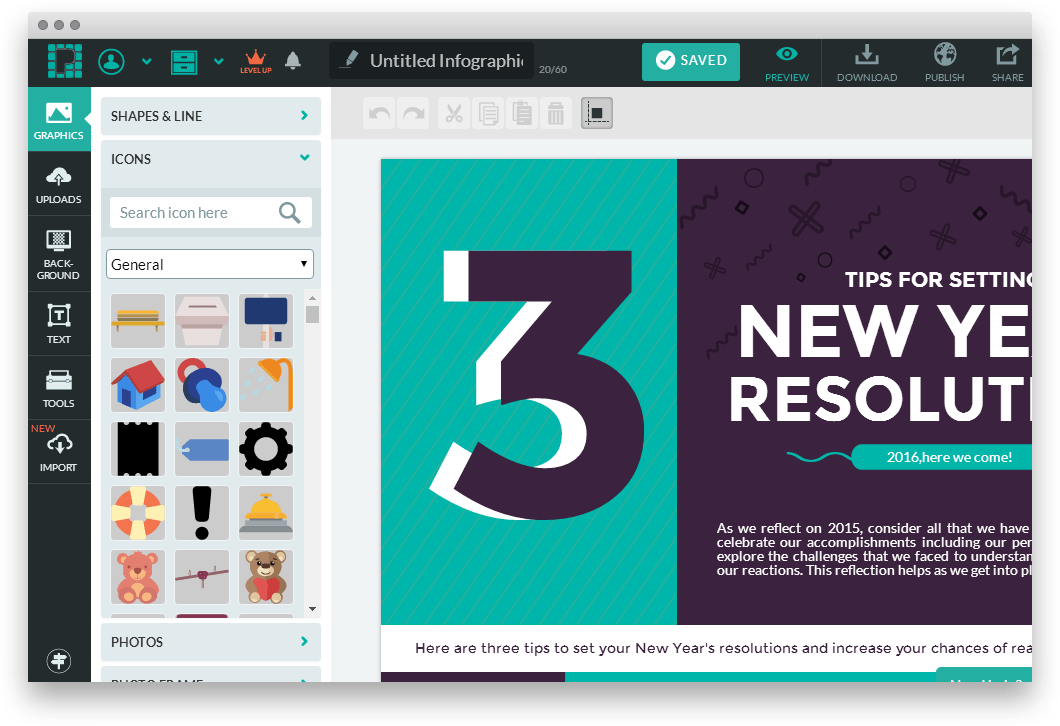Expand the Shapes & Line section
Viewport: 1060px width, 726px height.
[210, 116]
